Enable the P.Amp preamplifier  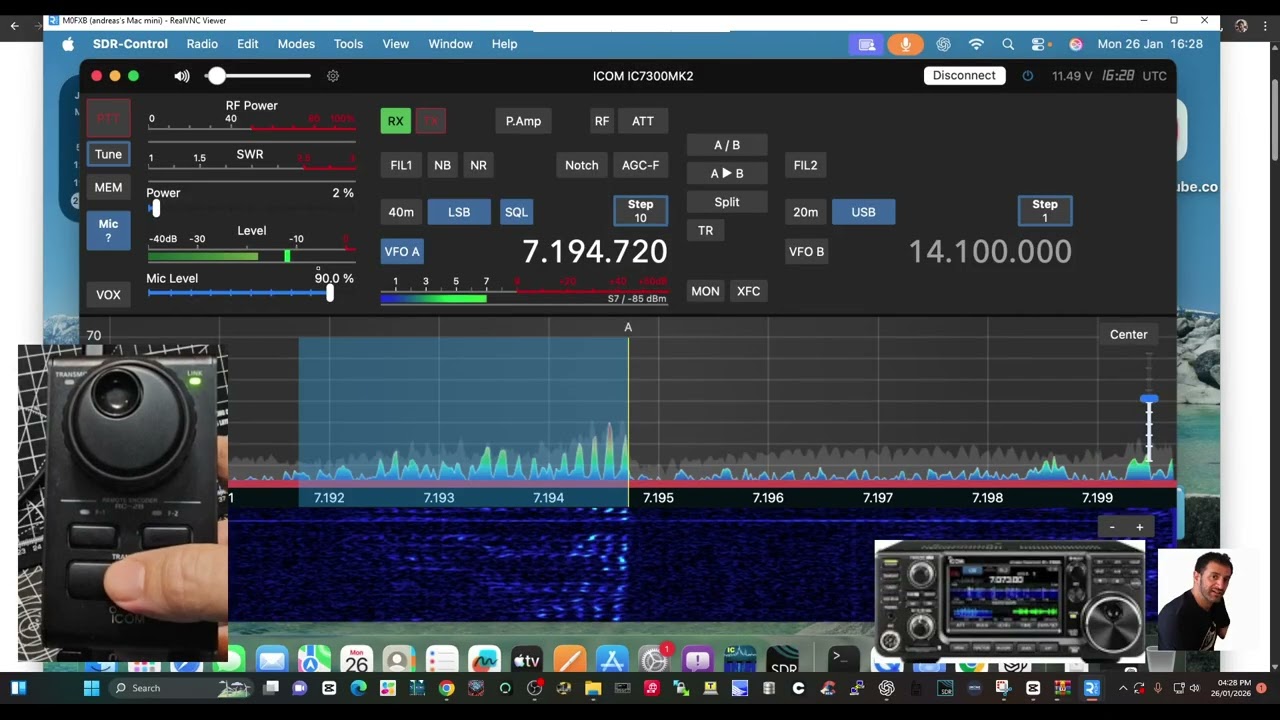[x=523, y=121]
